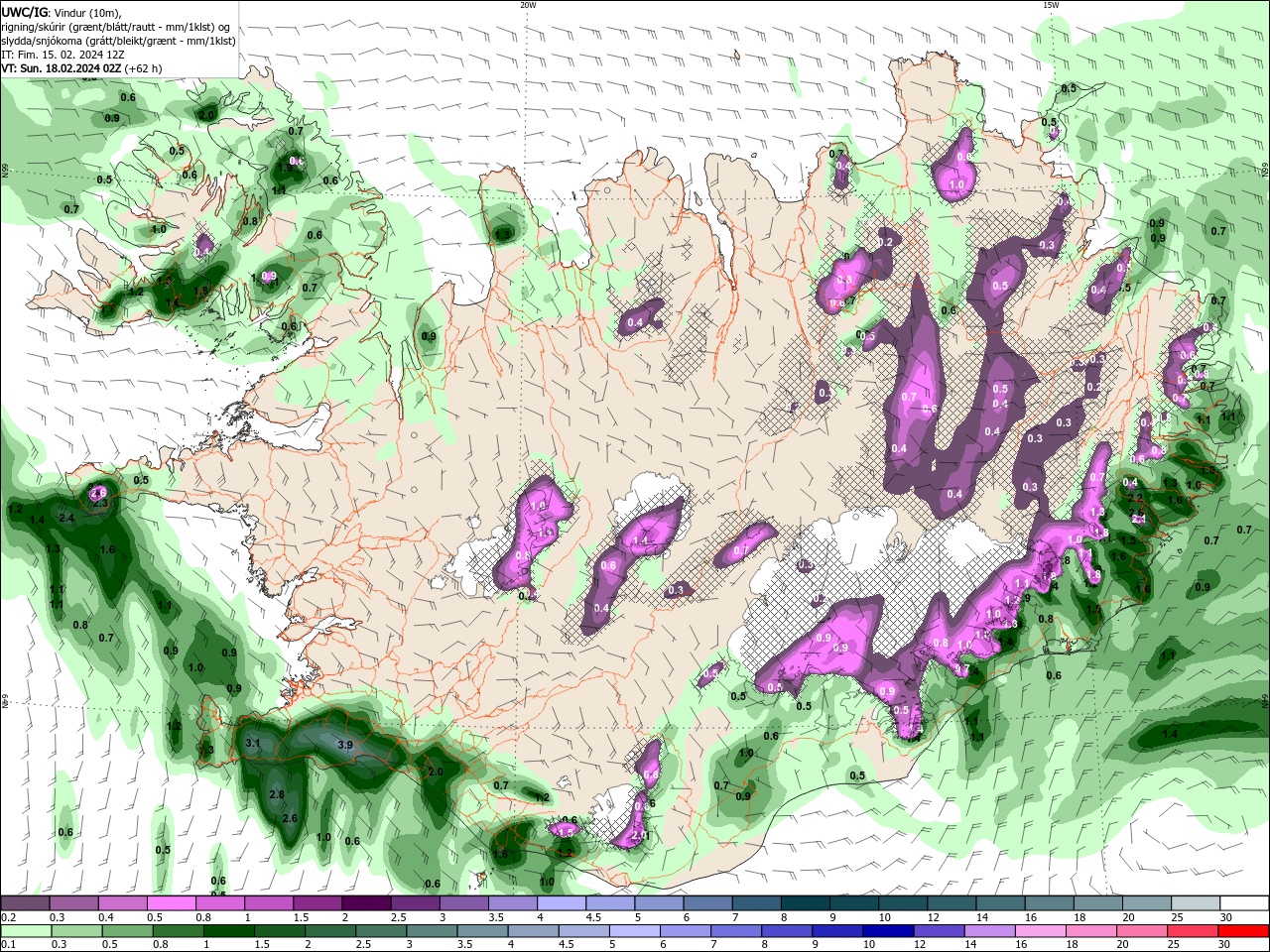
Task: Select the bright pink snow swatch labeled 0.5
Action: pos(171,903)
